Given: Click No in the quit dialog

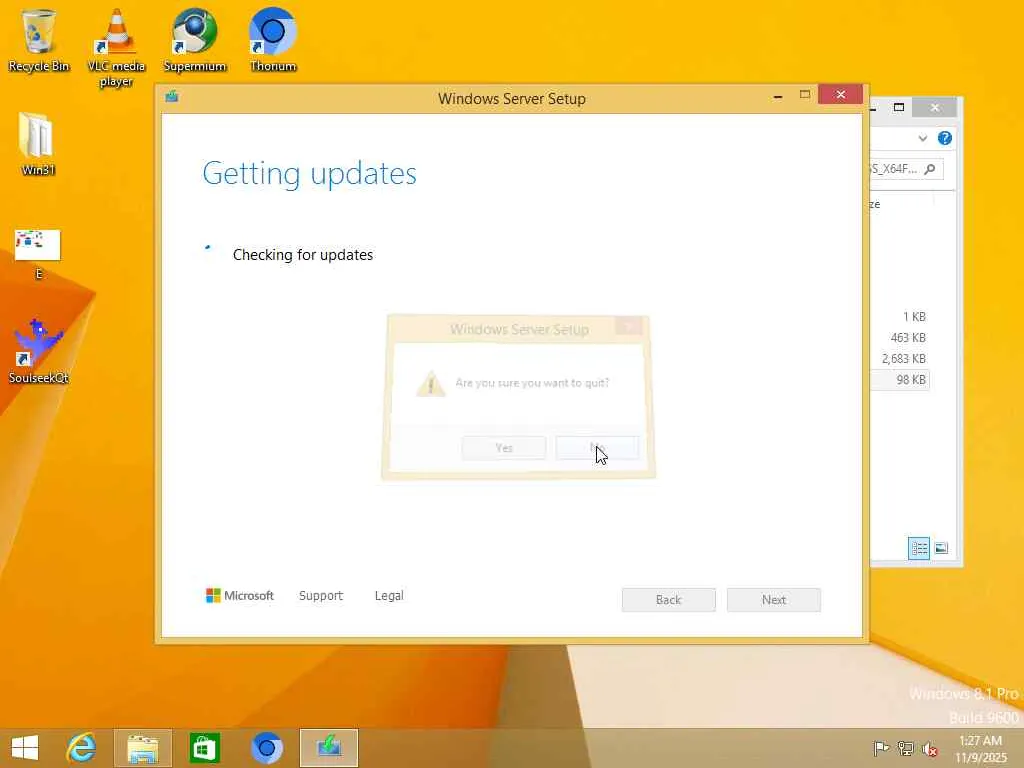Looking at the screenshot, I should click(x=597, y=447).
